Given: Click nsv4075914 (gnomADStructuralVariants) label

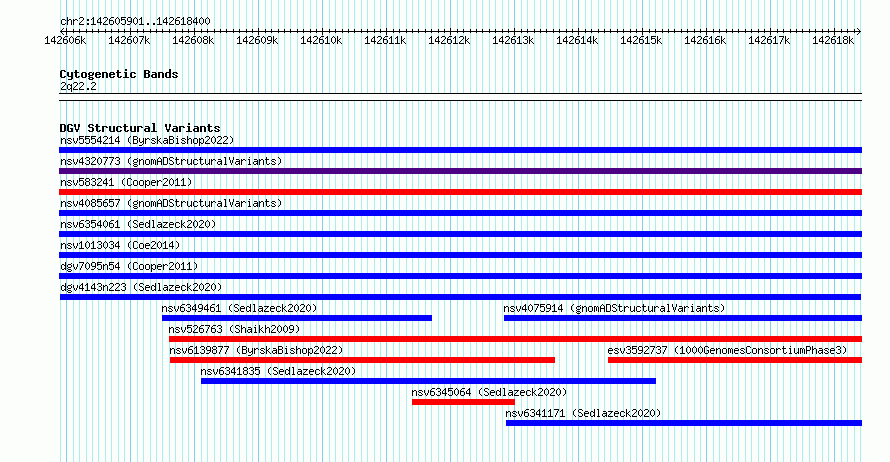Looking at the screenshot, I should (x=614, y=308).
